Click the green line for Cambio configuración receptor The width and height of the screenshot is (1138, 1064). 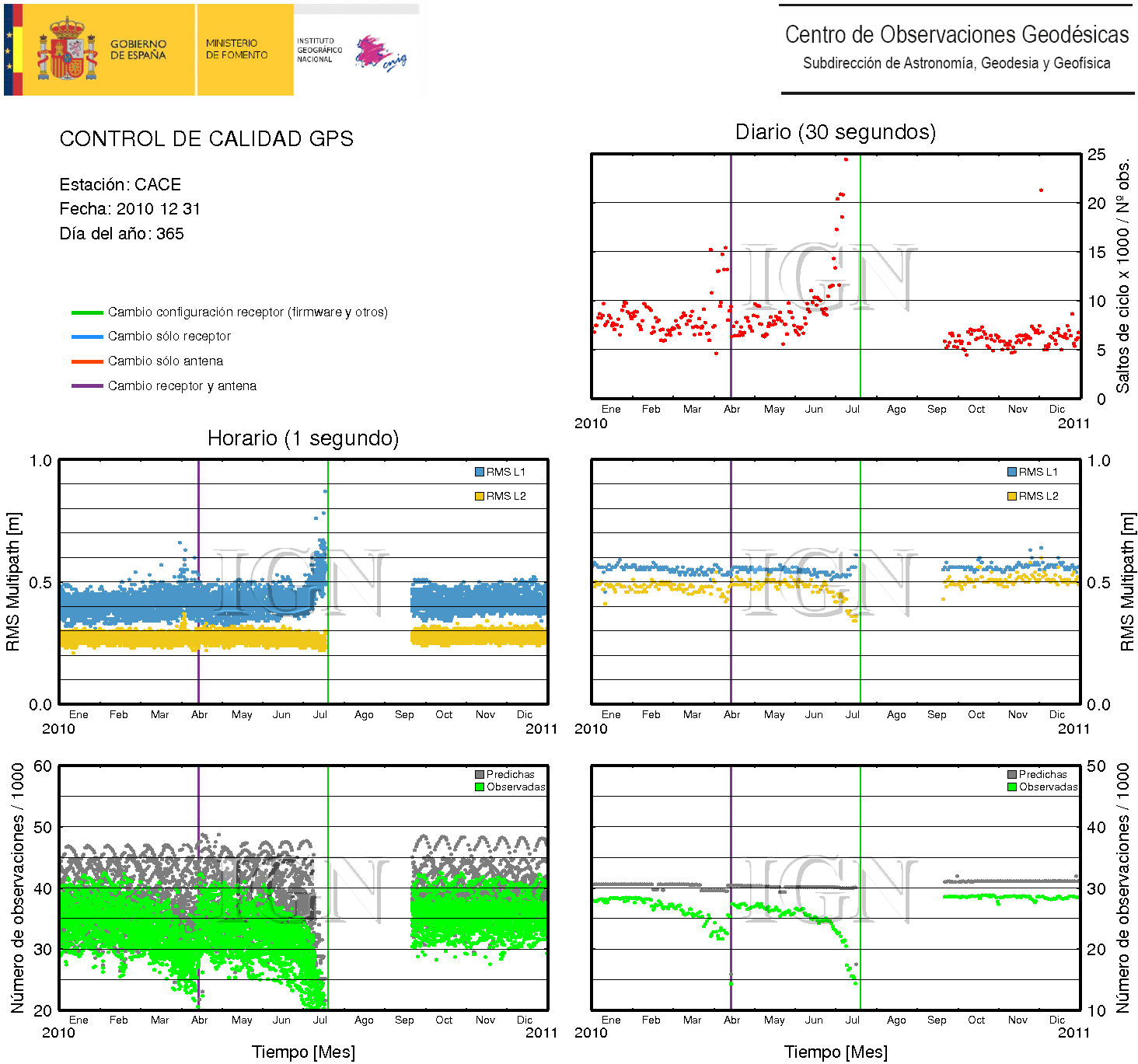87,312
